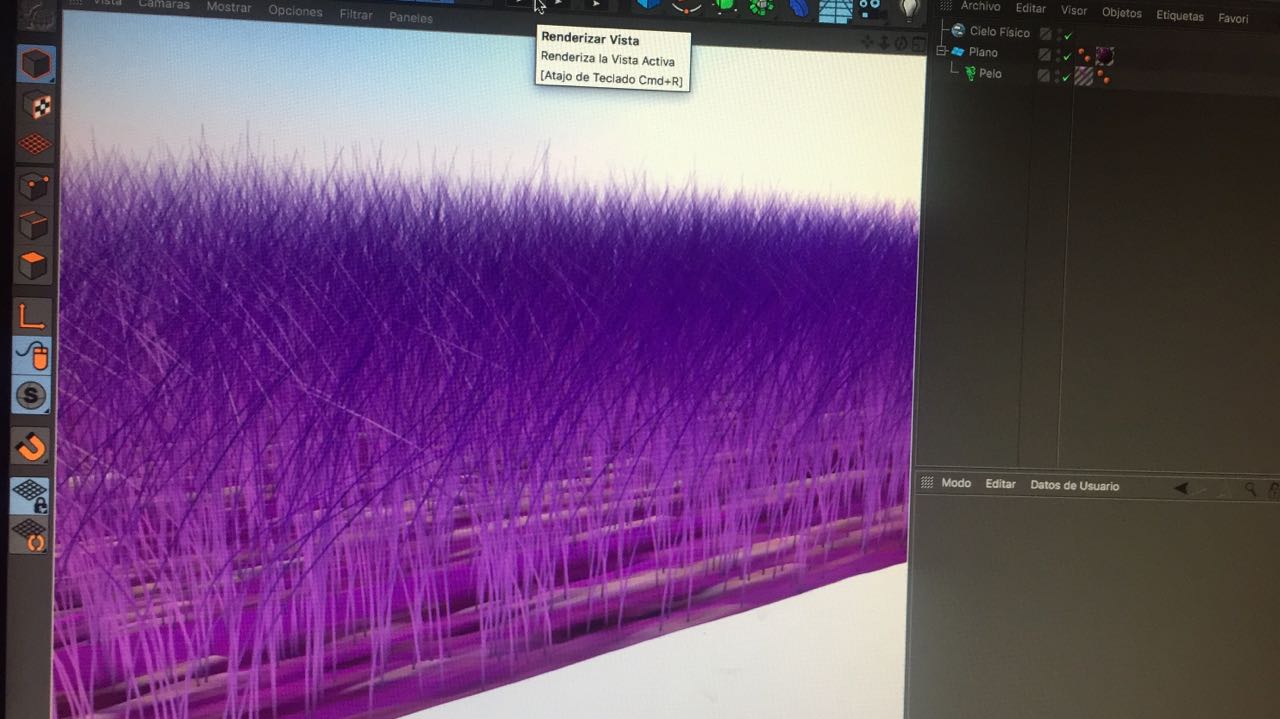The width and height of the screenshot is (1280, 719).
Task: Enable Snap magnet icon
Action: 31,446
